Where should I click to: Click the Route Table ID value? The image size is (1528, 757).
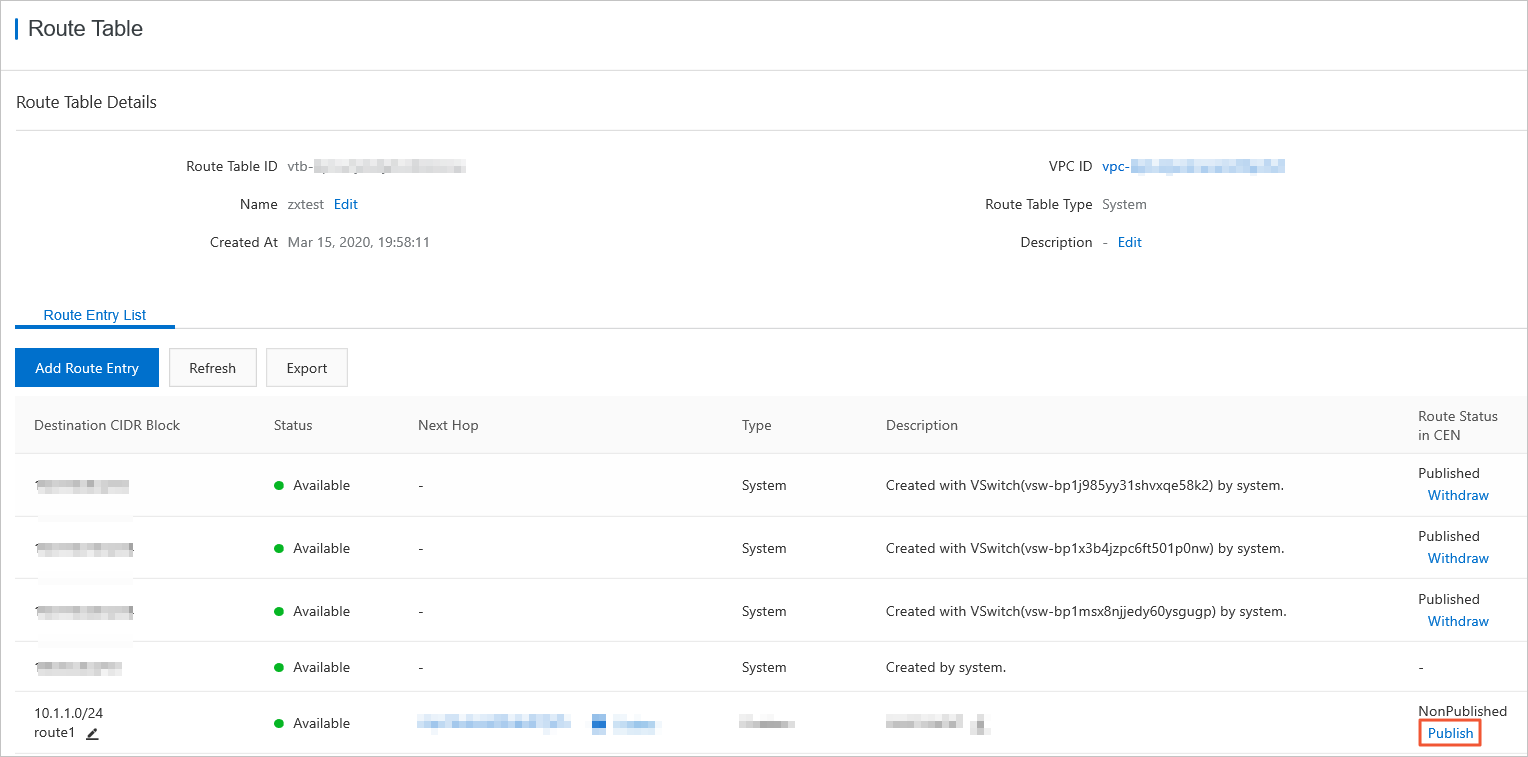pos(377,166)
